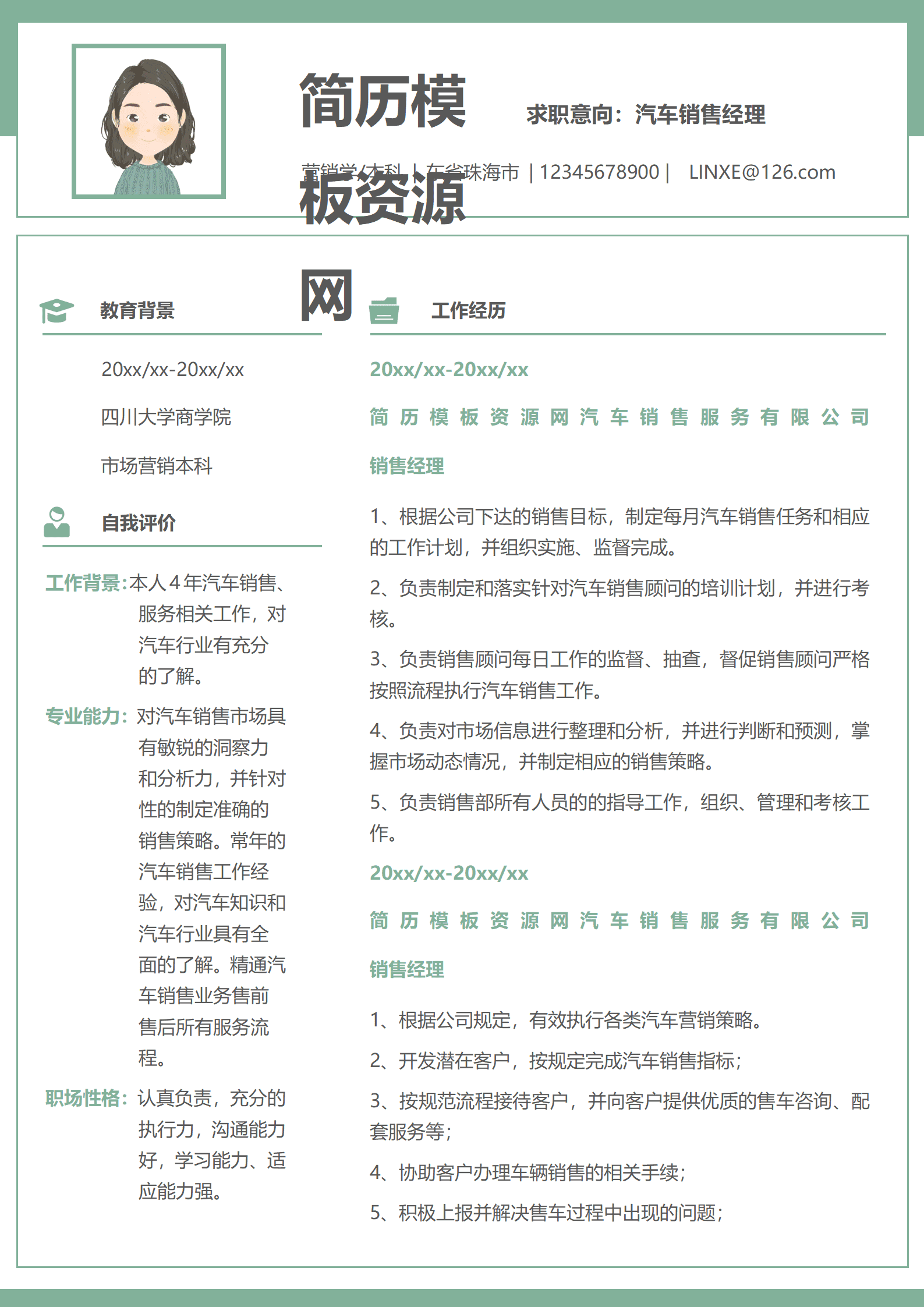Click 珠海市 in the contact line
Screen dimensions: 924x1307
click(491, 172)
